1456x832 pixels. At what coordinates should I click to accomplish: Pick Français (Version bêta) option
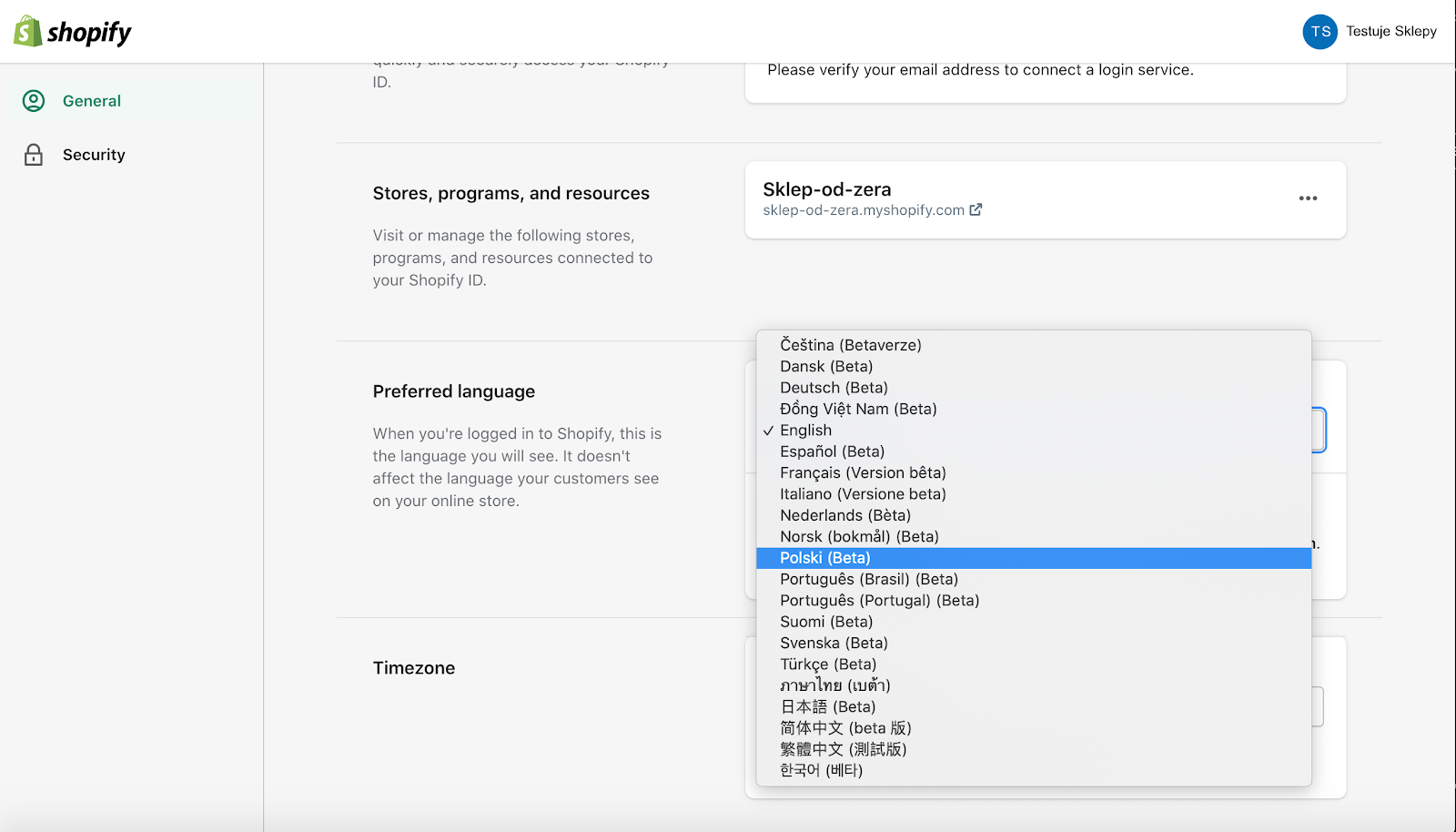1034,472
